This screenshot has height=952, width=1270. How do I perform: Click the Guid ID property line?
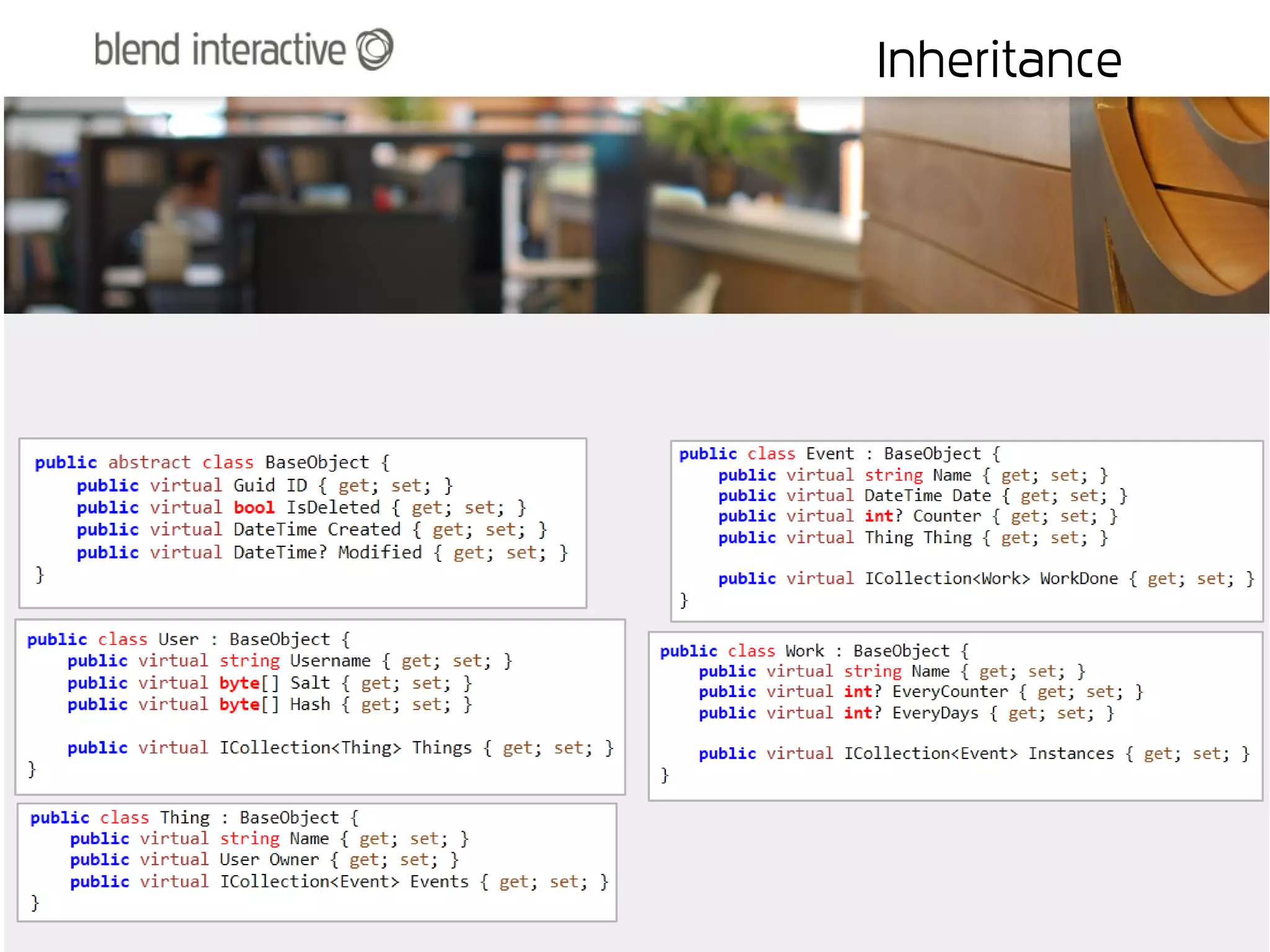[264, 485]
